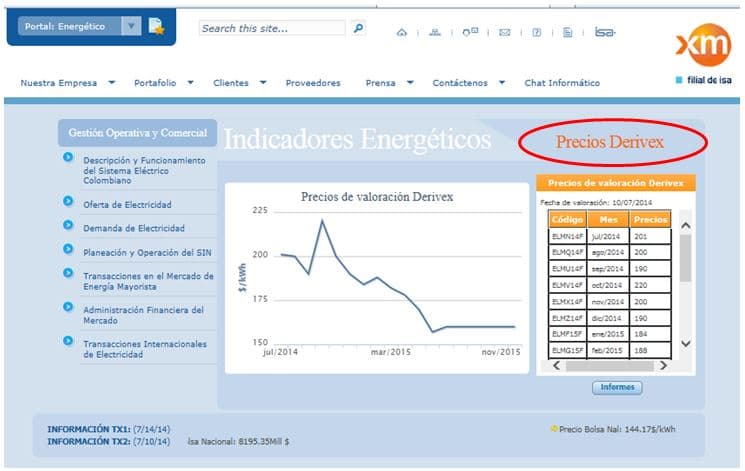This screenshot has height=471, width=745.
Task: Open Demanda de Electricidad link
Action: pyautogui.click(x=133, y=228)
